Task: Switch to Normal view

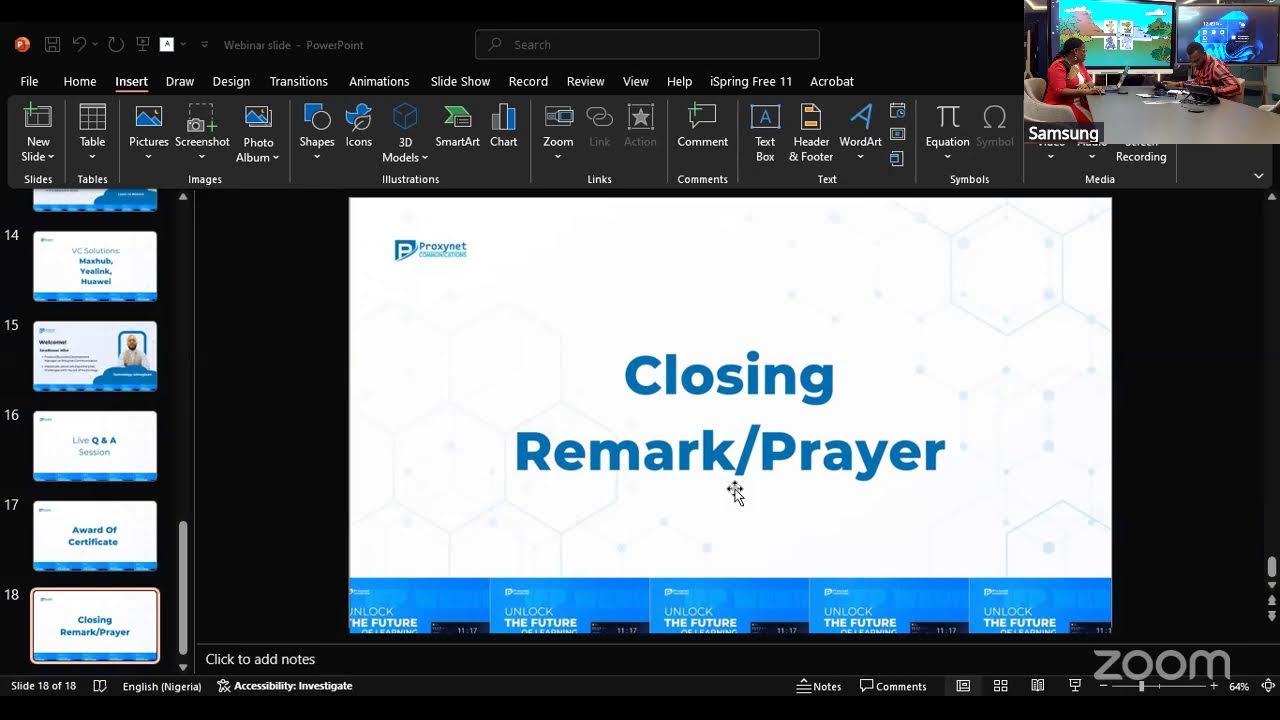Action: 963,686
